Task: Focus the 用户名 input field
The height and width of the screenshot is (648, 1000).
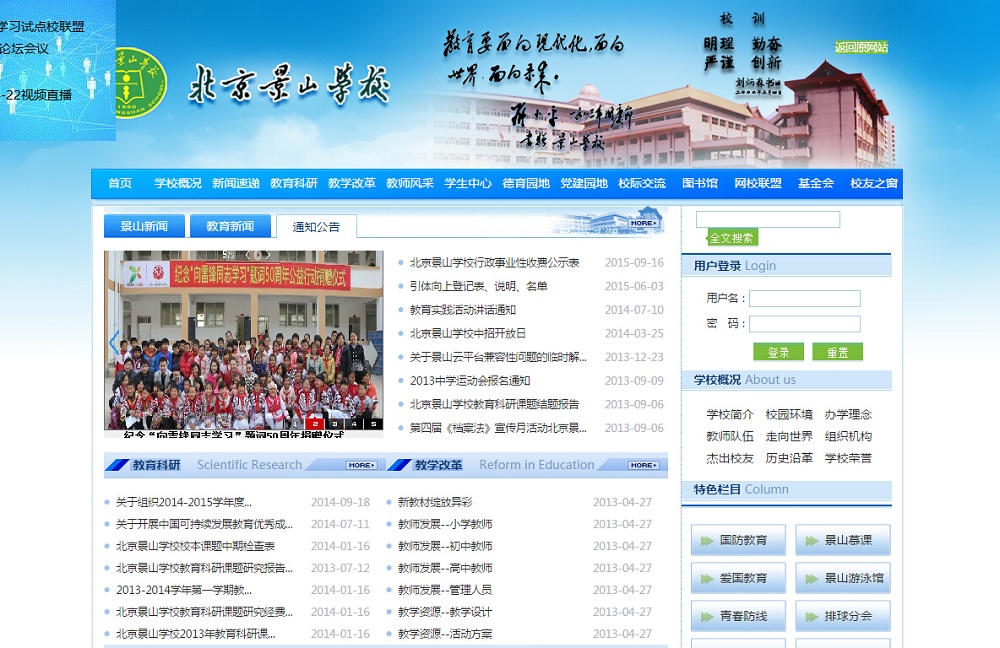Action: [805, 298]
